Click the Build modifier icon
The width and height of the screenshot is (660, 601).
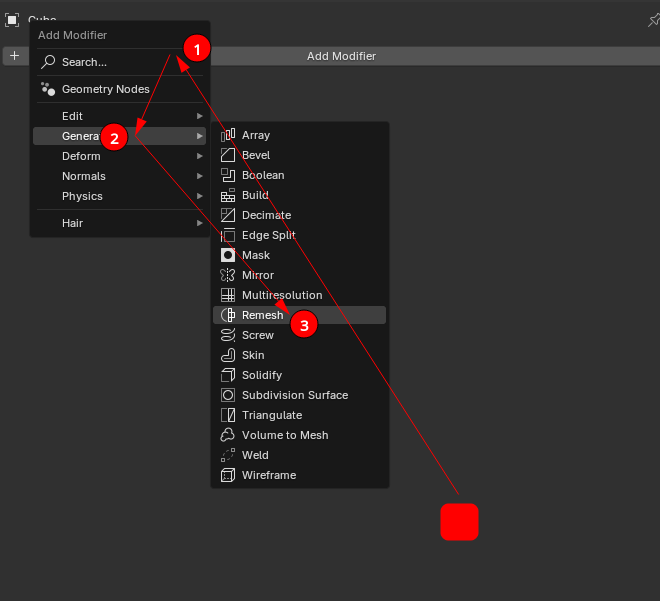coord(228,195)
